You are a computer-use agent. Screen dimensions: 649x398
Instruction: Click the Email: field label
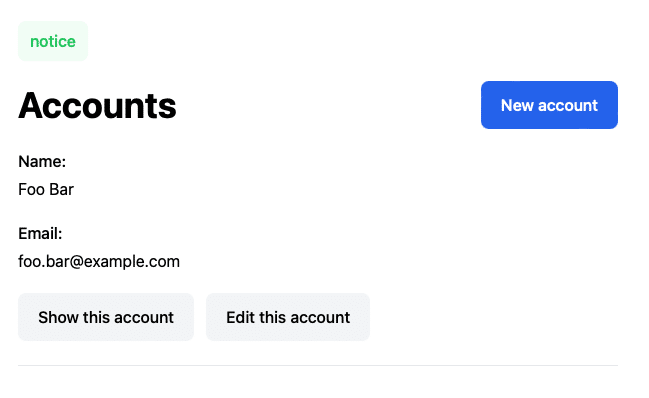point(40,234)
